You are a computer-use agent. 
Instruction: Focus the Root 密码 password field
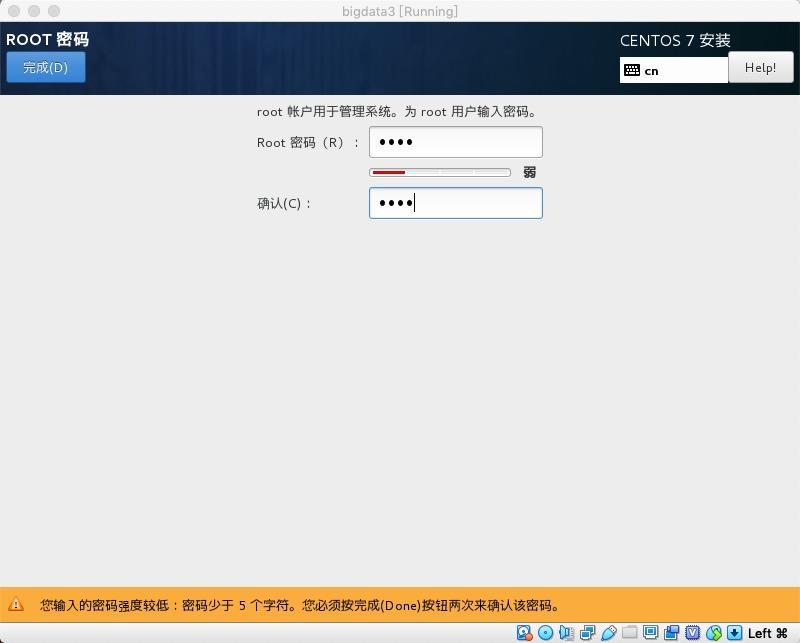pos(456,142)
